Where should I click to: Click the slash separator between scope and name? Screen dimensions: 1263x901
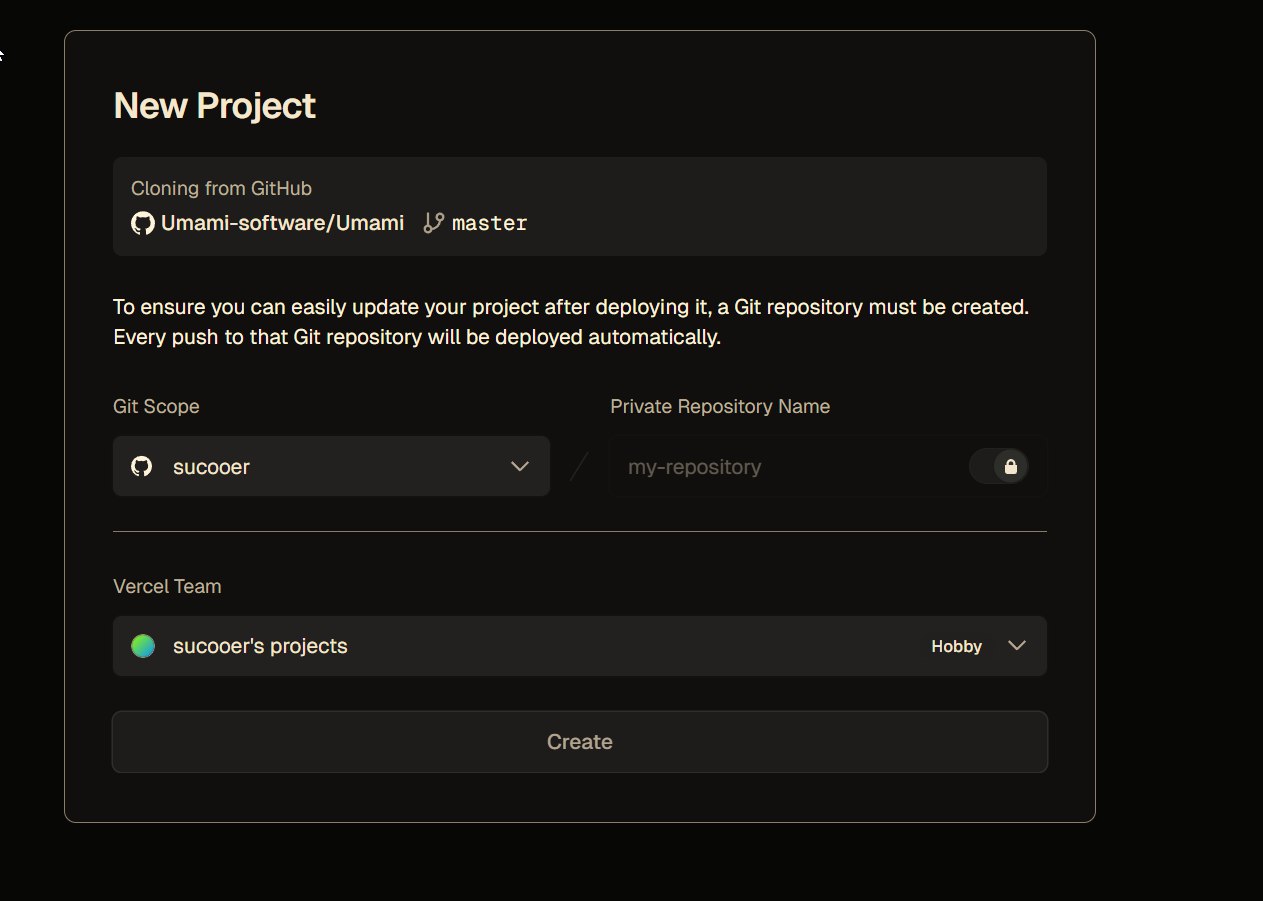pyautogui.click(x=579, y=466)
